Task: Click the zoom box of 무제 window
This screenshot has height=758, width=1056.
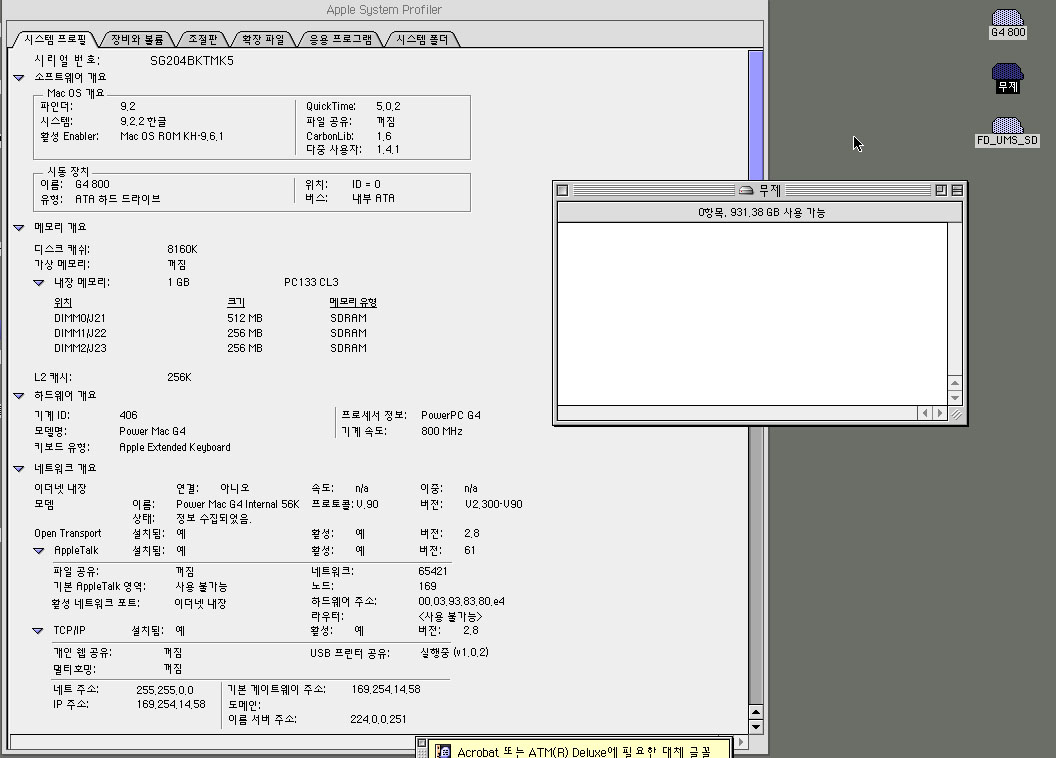Action: coord(941,190)
